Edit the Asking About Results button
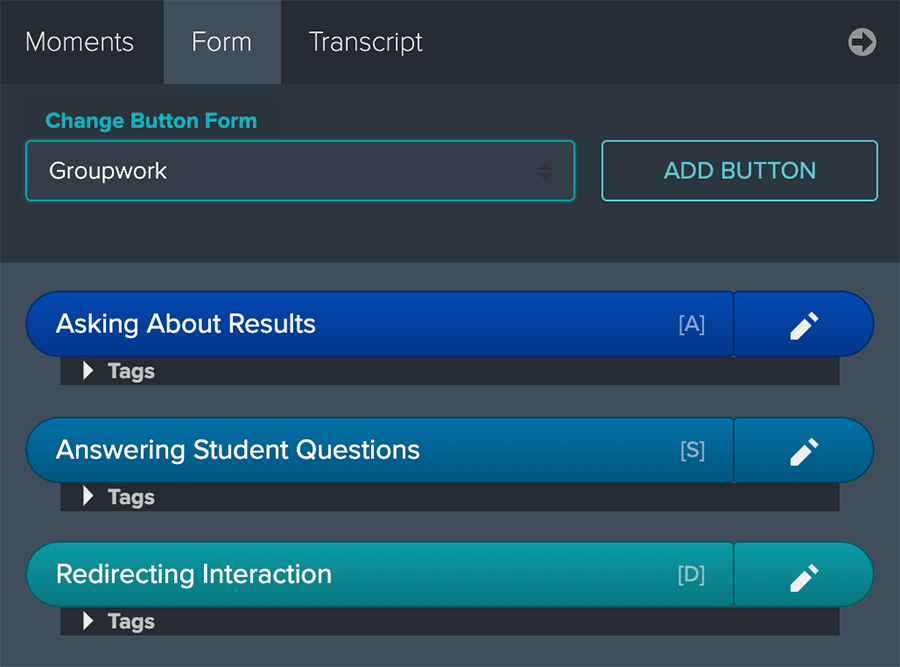Screen dimensions: 900x667 [x=804, y=324]
